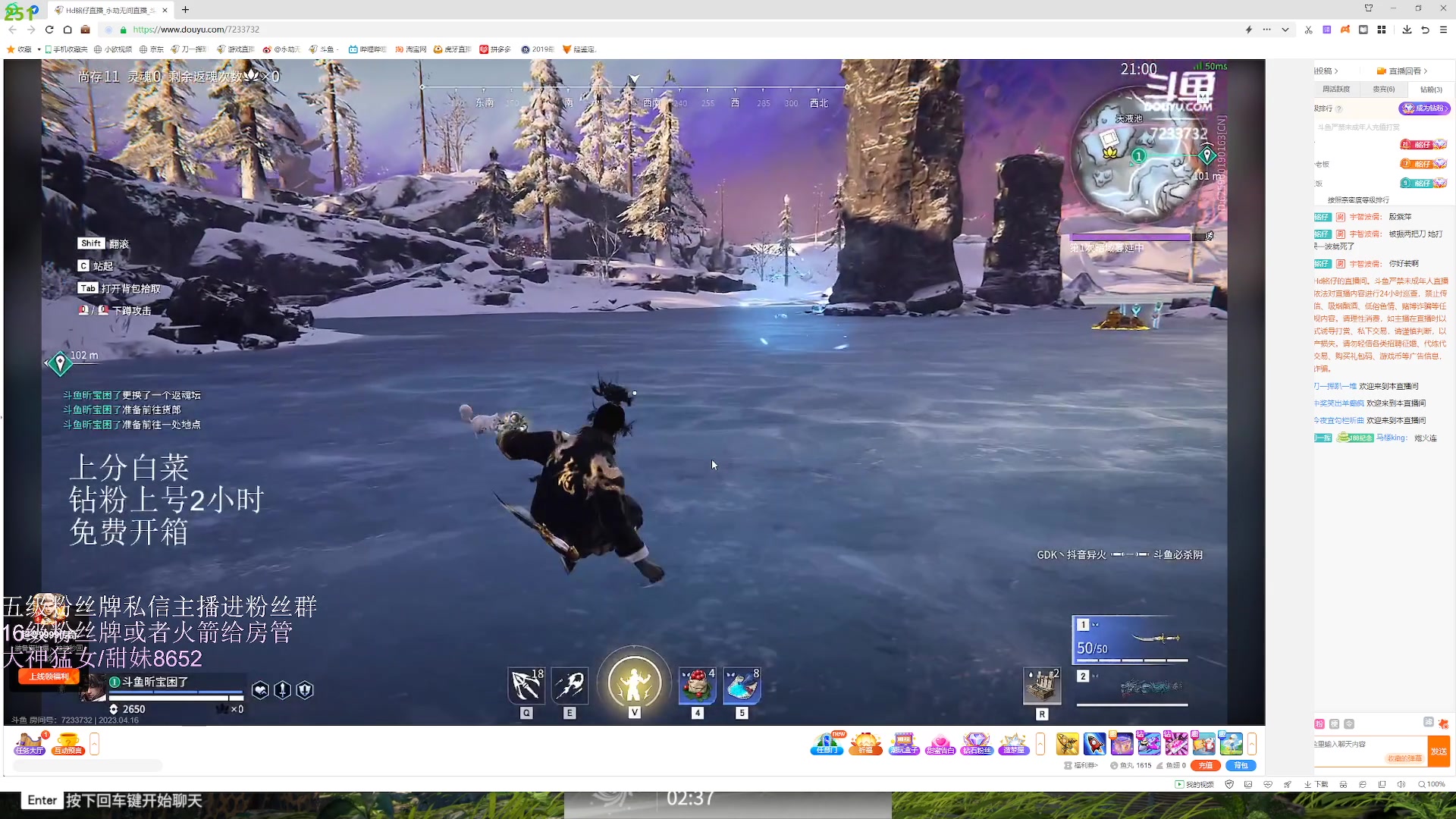Open the 潮玩盒子 activity icon

pos(903,743)
